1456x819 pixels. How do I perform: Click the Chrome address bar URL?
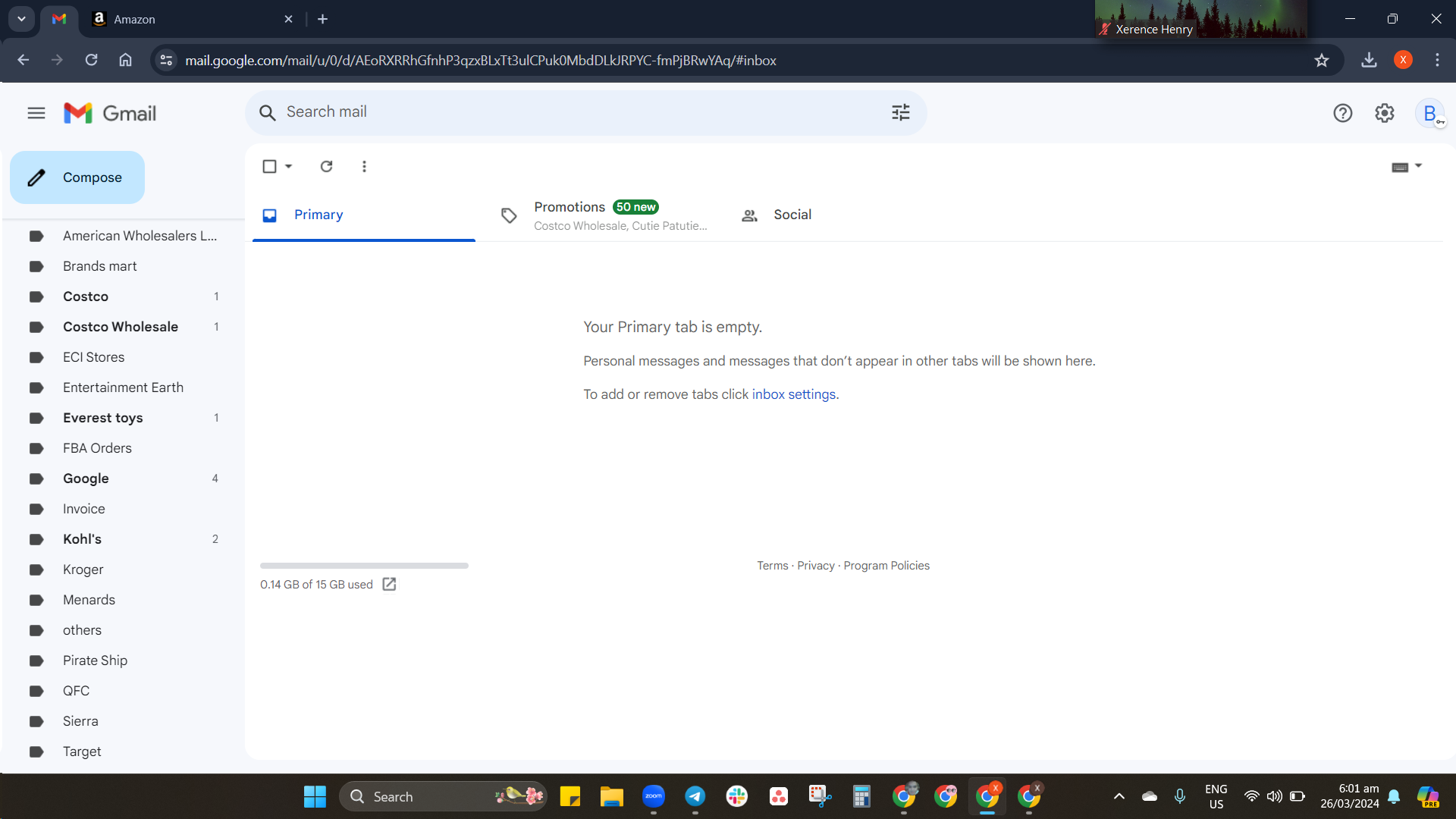click(481, 60)
